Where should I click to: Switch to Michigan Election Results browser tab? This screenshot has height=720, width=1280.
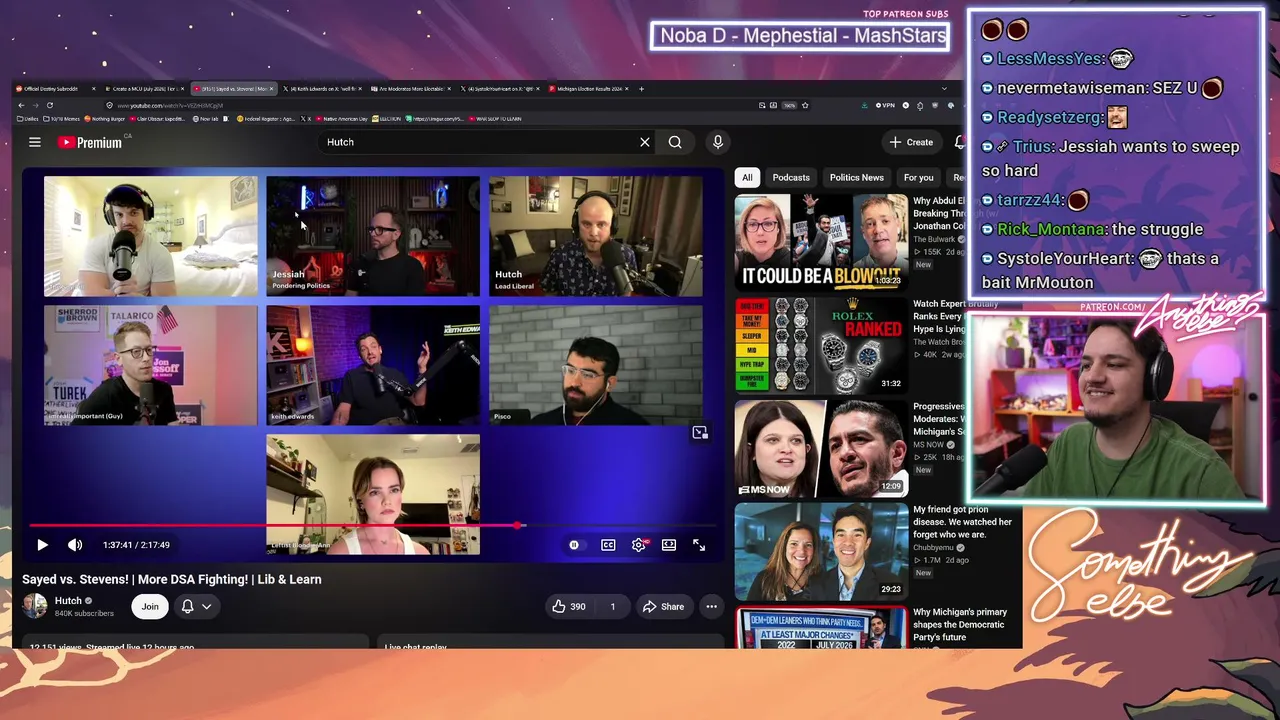pyautogui.click(x=588, y=89)
